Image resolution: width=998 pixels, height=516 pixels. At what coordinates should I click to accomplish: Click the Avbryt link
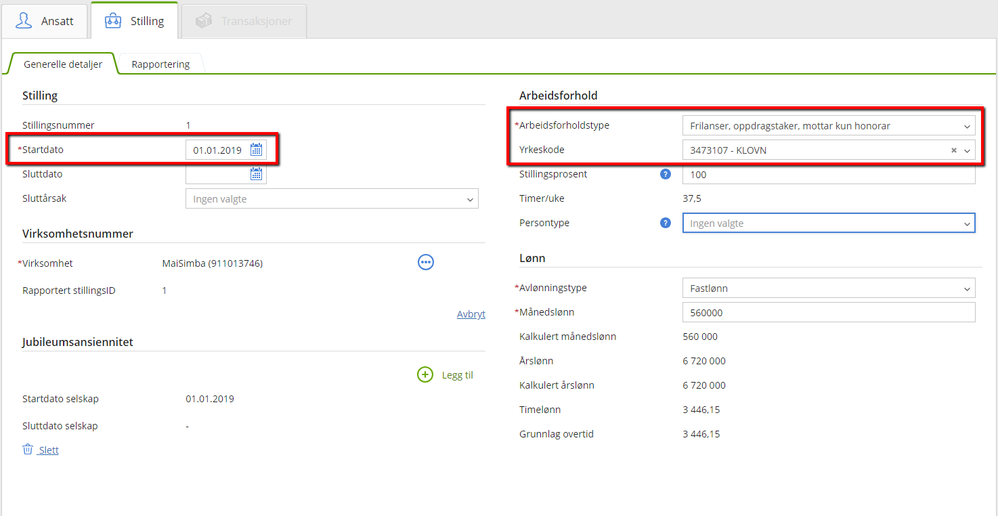coord(471,314)
